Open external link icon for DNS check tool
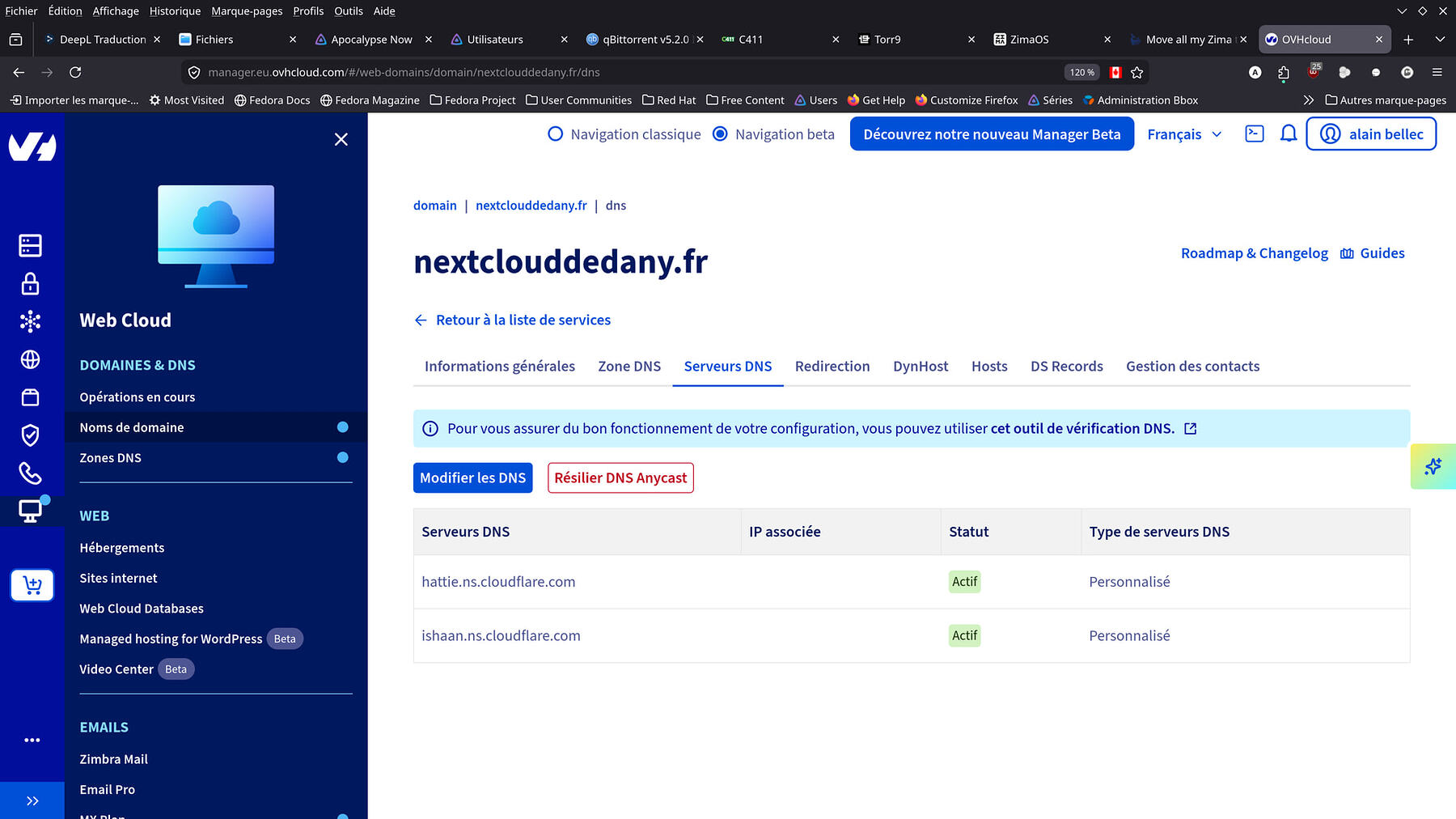This screenshot has height=819, width=1456. 1191,429
